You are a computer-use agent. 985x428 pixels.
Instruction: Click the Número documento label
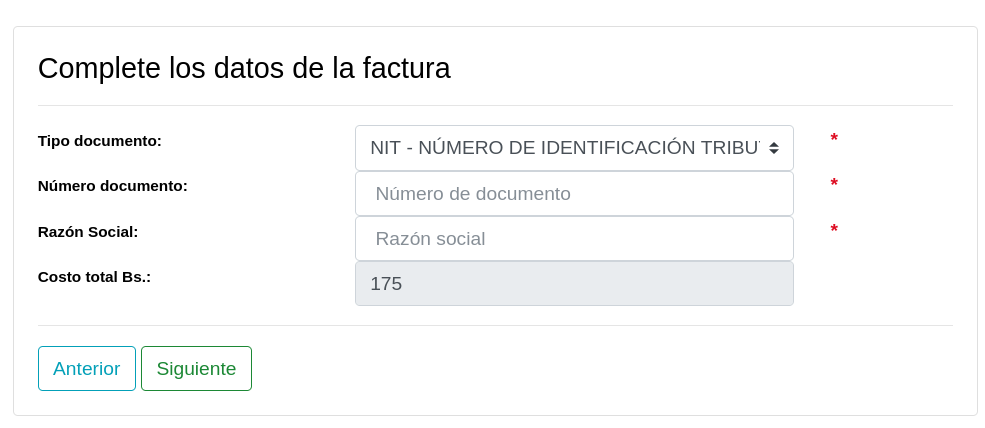(113, 186)
